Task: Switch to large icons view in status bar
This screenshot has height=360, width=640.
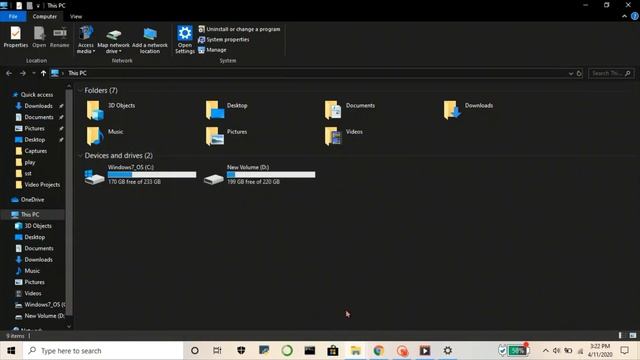Action: tap(633, 335)
